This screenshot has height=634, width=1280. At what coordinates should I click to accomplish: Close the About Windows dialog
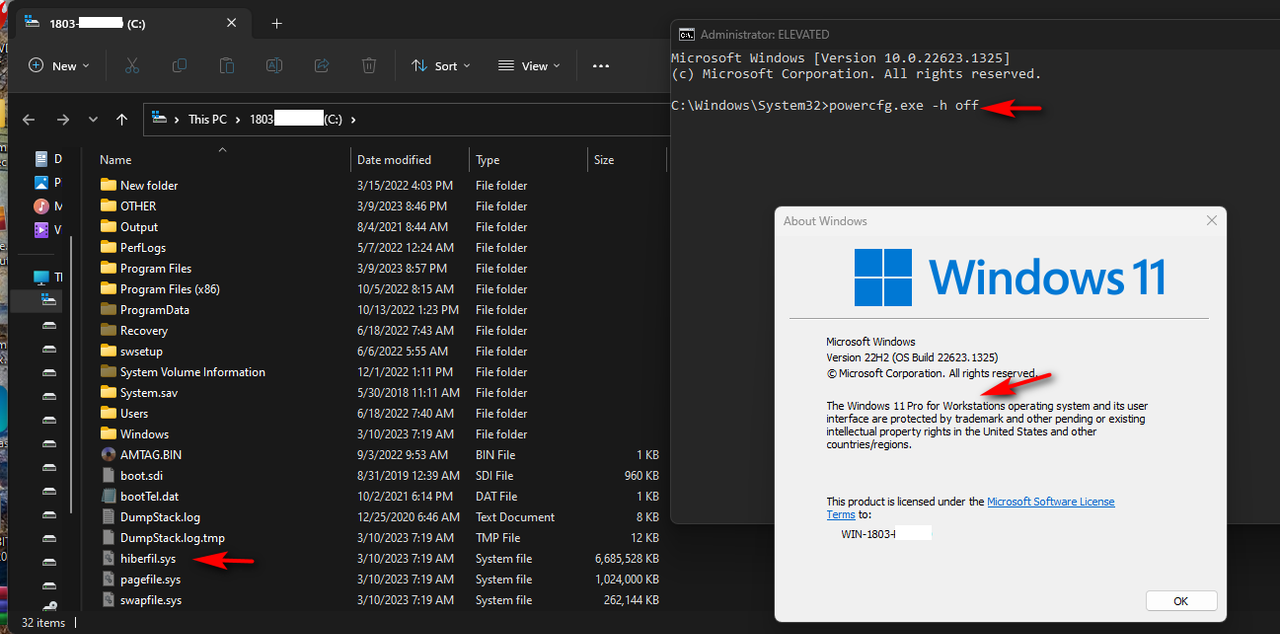pyautogui.click(x=1211, y=221)
